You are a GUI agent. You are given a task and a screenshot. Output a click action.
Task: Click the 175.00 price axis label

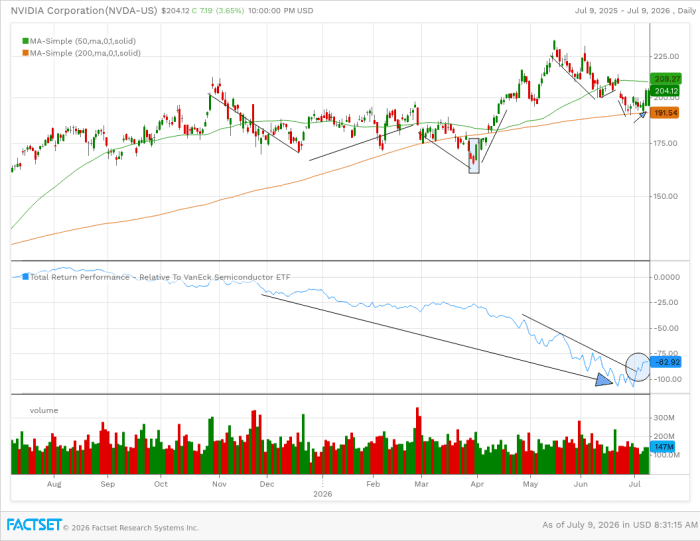pyautogui.click(x=665, y=143)
